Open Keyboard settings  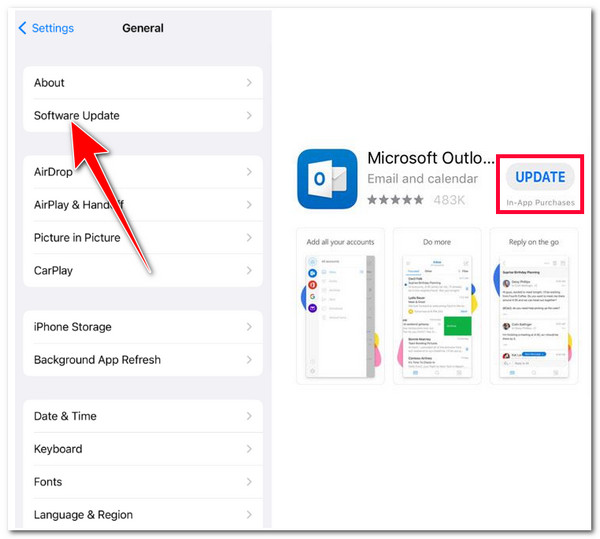point(143,449)
